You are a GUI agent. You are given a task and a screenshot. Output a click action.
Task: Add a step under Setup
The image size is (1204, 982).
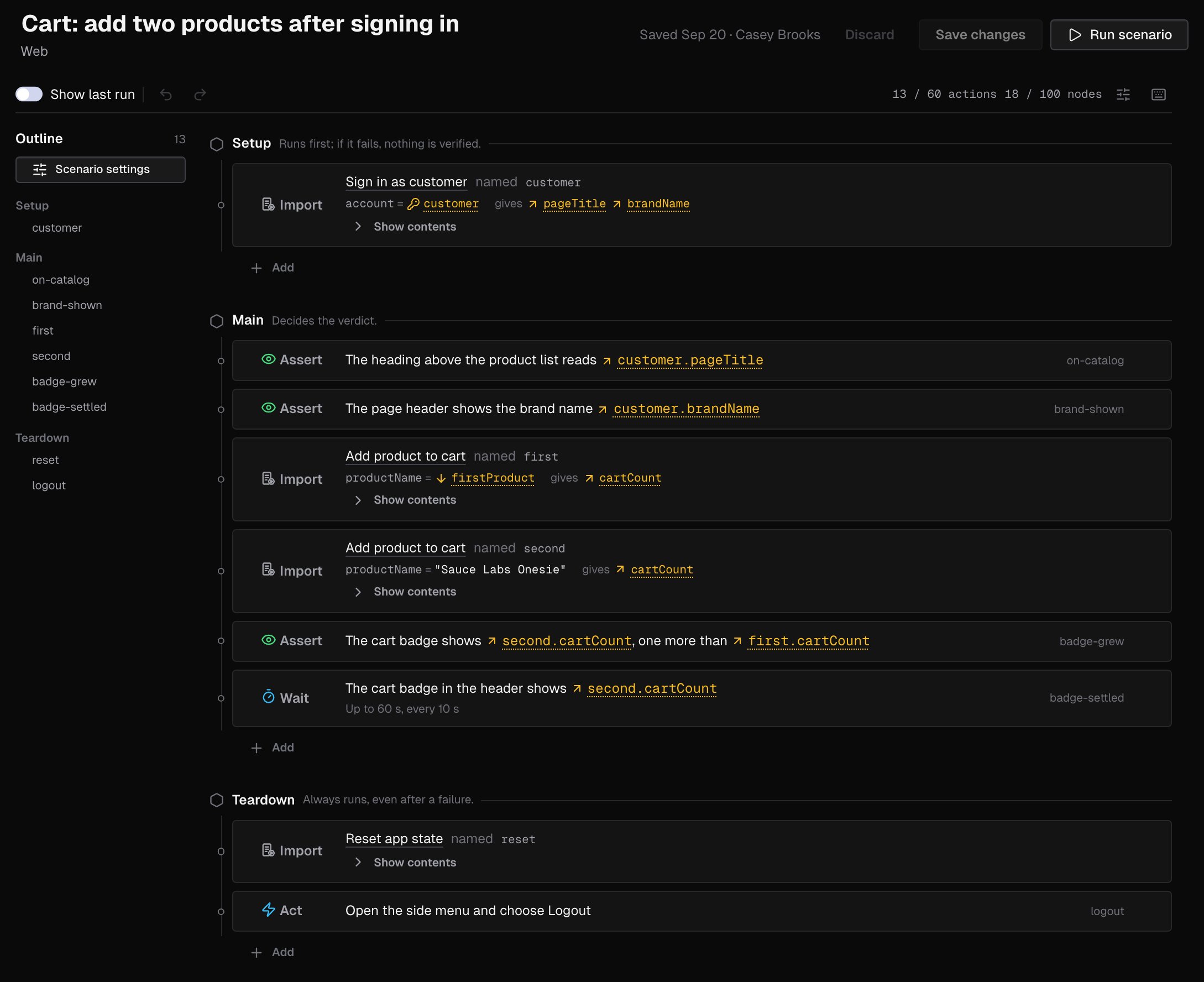(x=273, y=268)
